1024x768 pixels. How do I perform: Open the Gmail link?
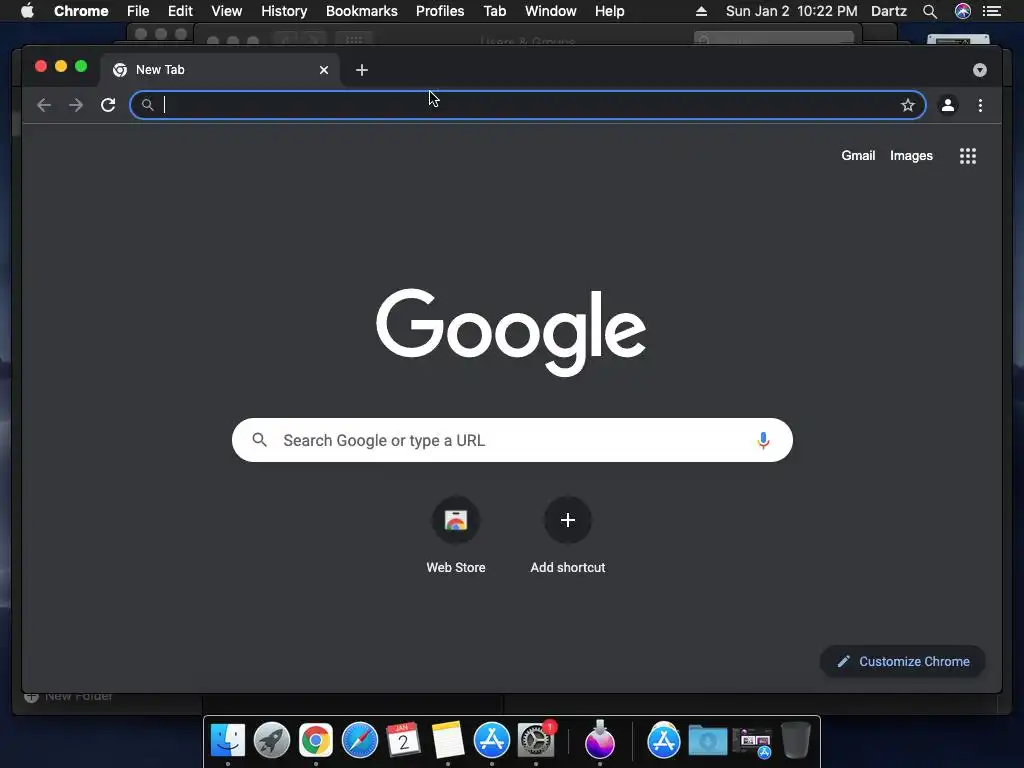[858, 155]
